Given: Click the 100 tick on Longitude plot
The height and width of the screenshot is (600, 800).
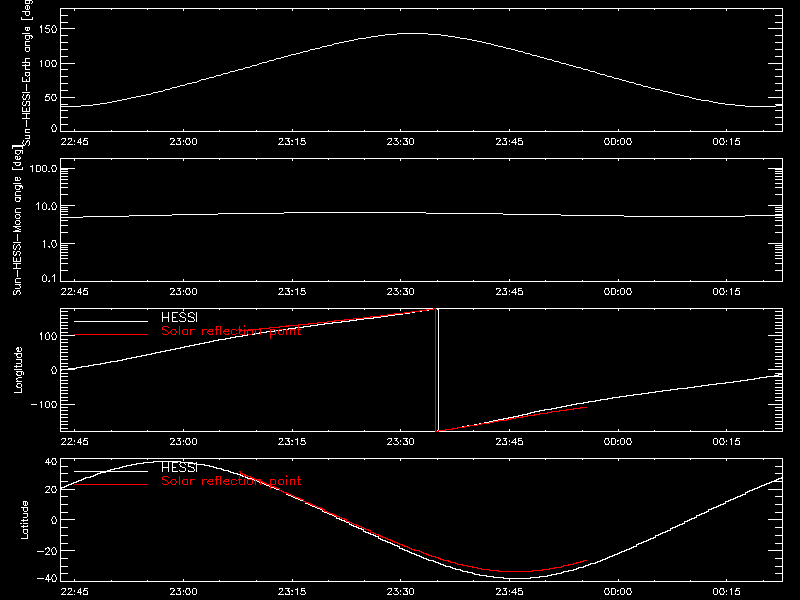Looking at the screenshot, I should [48, 336].
